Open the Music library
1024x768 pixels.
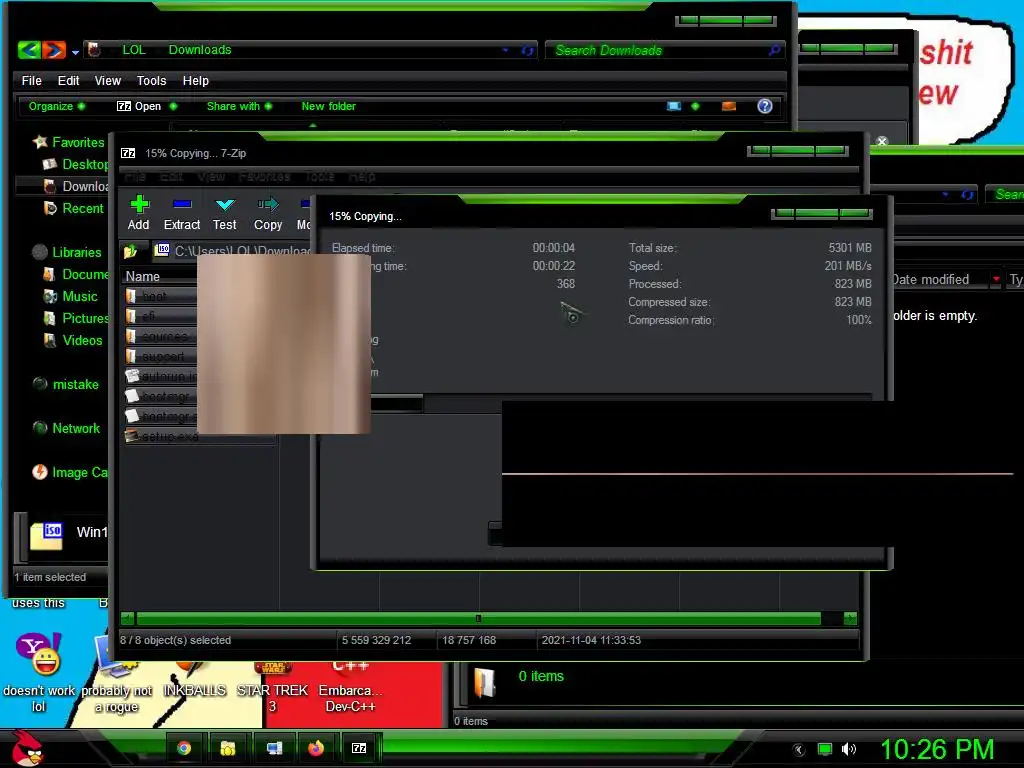71,296
